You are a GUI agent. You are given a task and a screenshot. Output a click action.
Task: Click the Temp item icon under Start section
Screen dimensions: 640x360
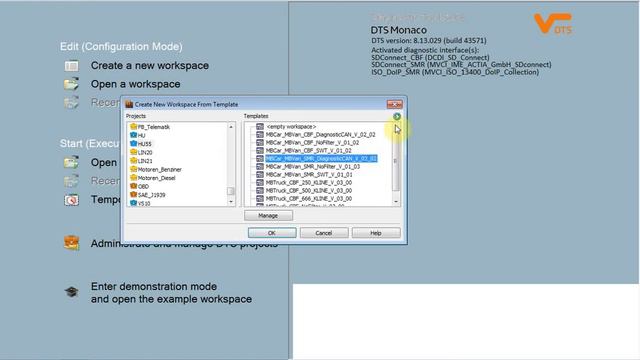[x=71, y=200]
